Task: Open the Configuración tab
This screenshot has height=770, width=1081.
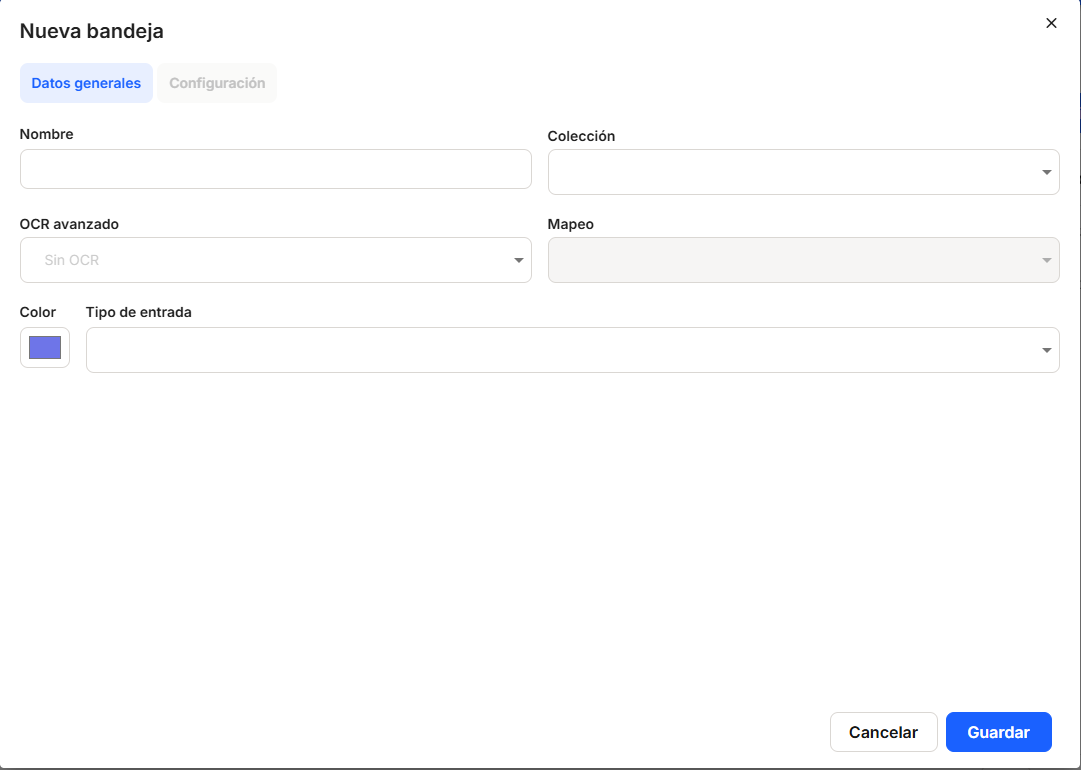Action: [217, 83]
